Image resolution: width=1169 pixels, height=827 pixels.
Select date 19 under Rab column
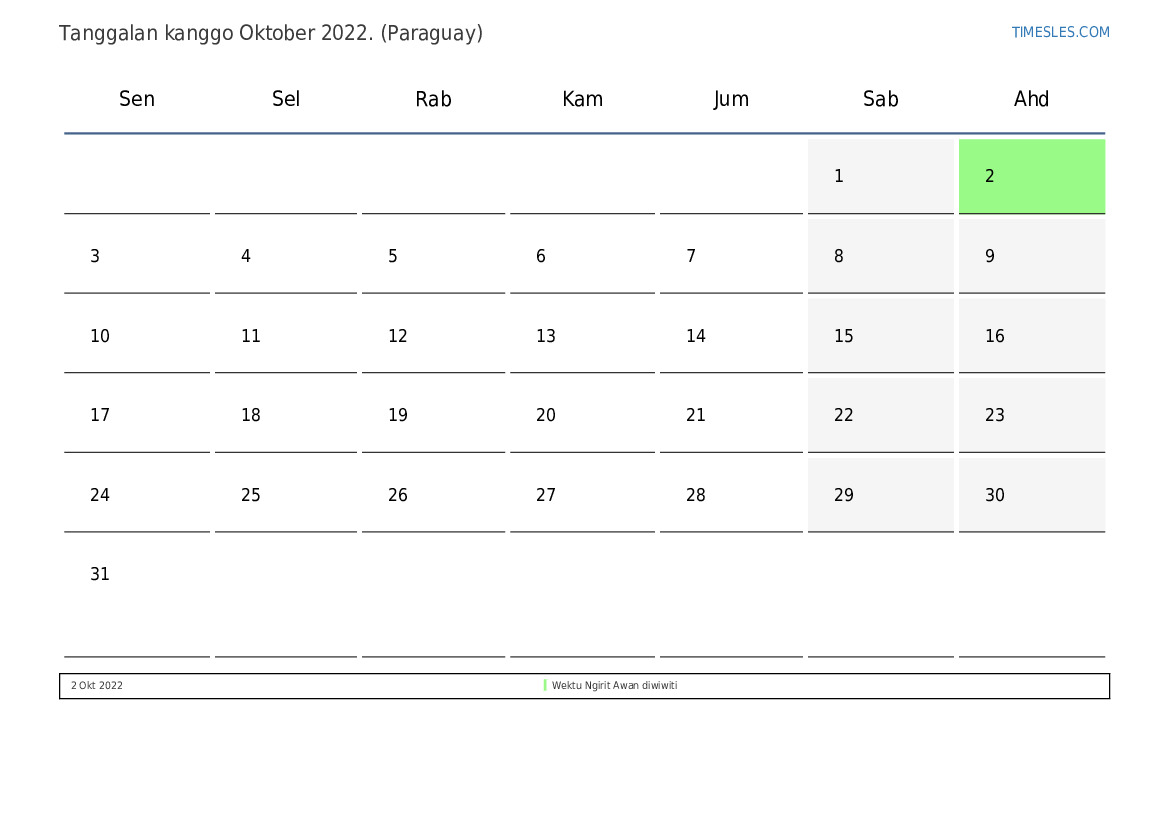click(398, 415)
